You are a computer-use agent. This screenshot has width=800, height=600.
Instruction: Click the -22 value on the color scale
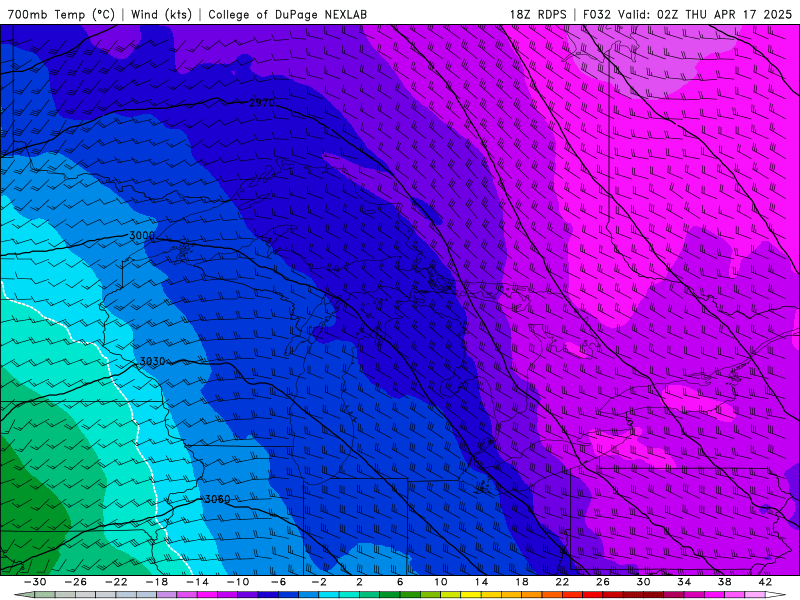click(116, 582)
